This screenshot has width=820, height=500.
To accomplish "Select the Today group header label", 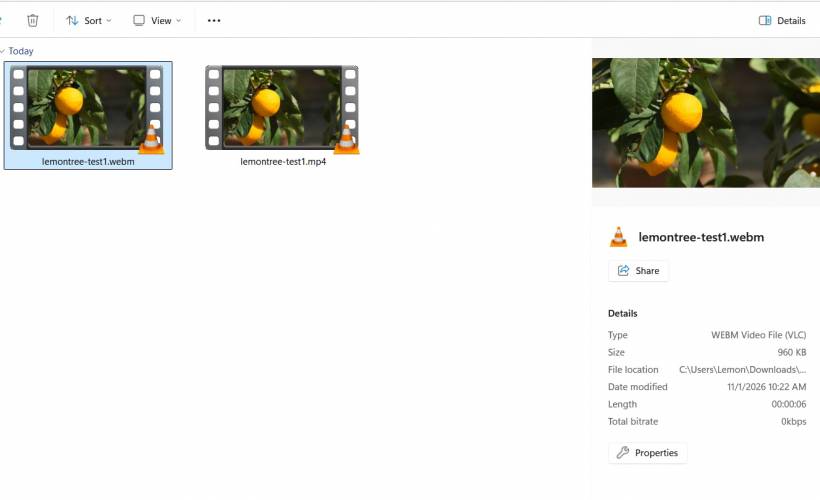I will click(x=21, y=51).
